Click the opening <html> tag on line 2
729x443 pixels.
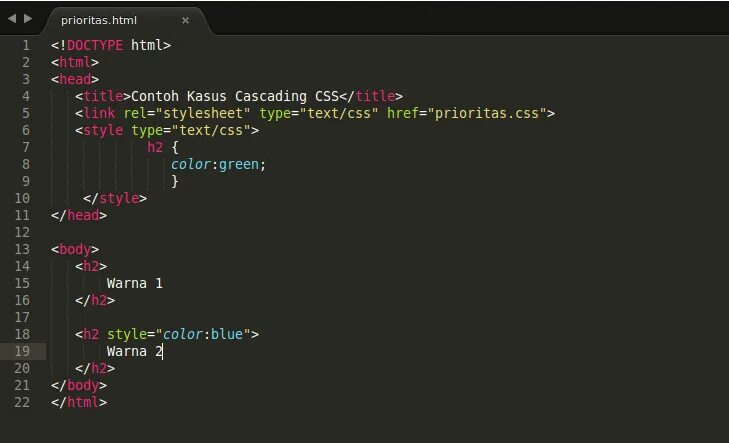pyautogui.click(x=75, y=62)
